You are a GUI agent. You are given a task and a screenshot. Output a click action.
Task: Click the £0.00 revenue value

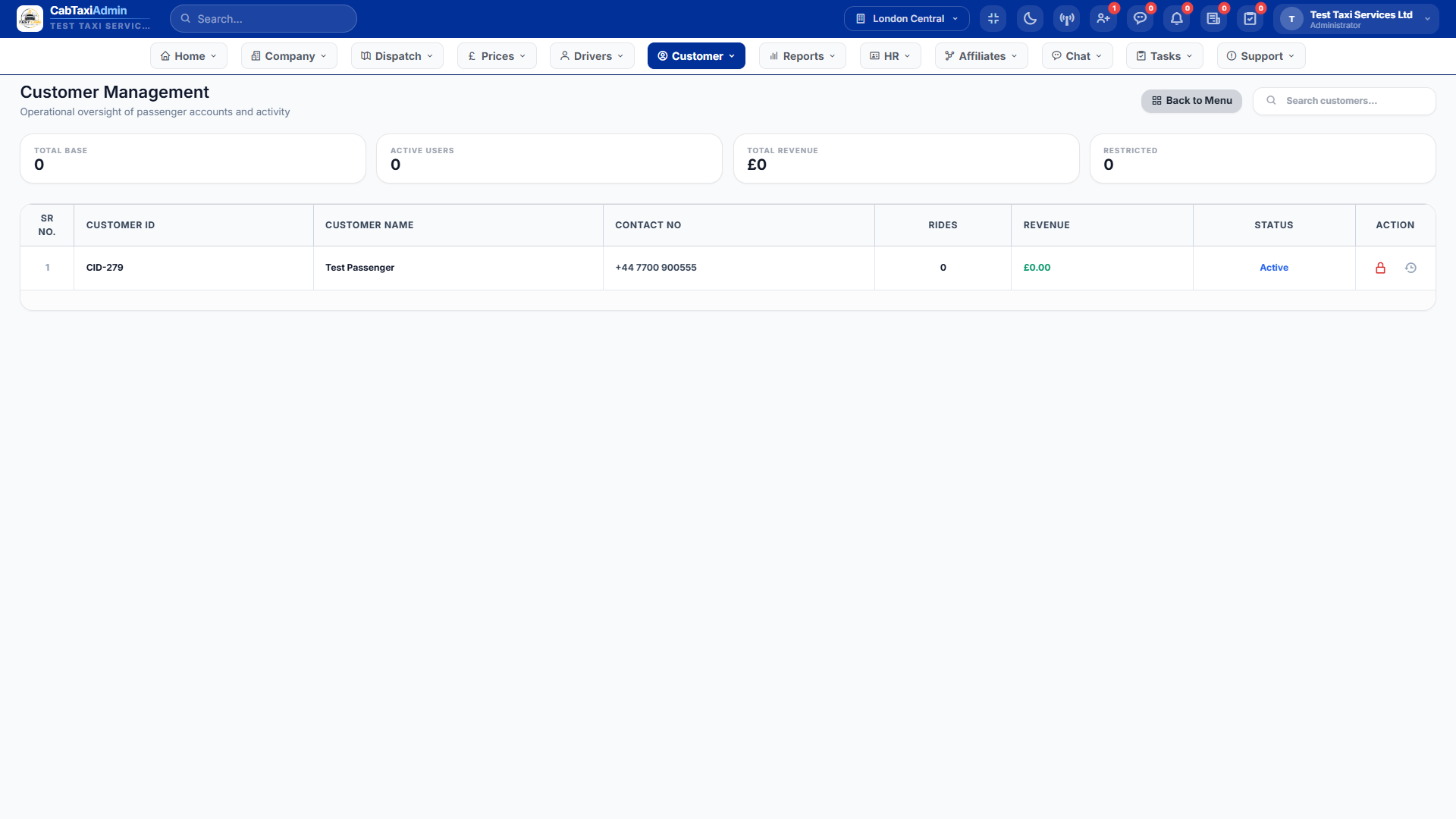pos(1037,268)
